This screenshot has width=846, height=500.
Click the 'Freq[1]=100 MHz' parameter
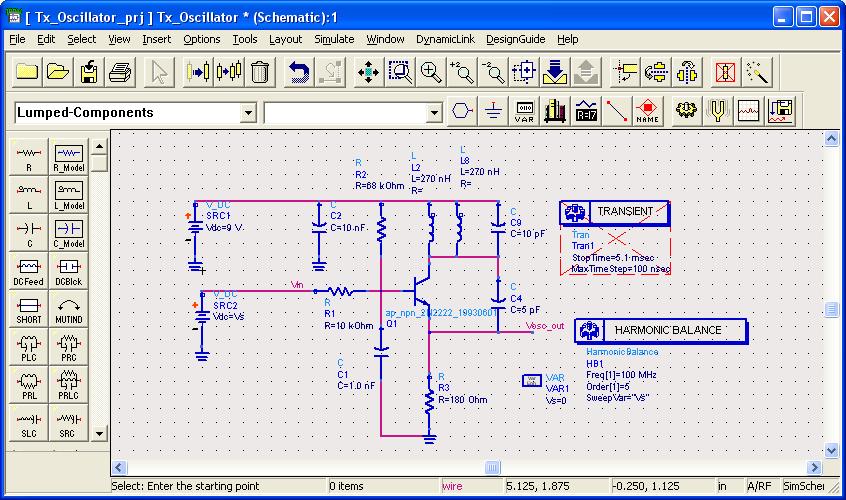tap(621, 375)
